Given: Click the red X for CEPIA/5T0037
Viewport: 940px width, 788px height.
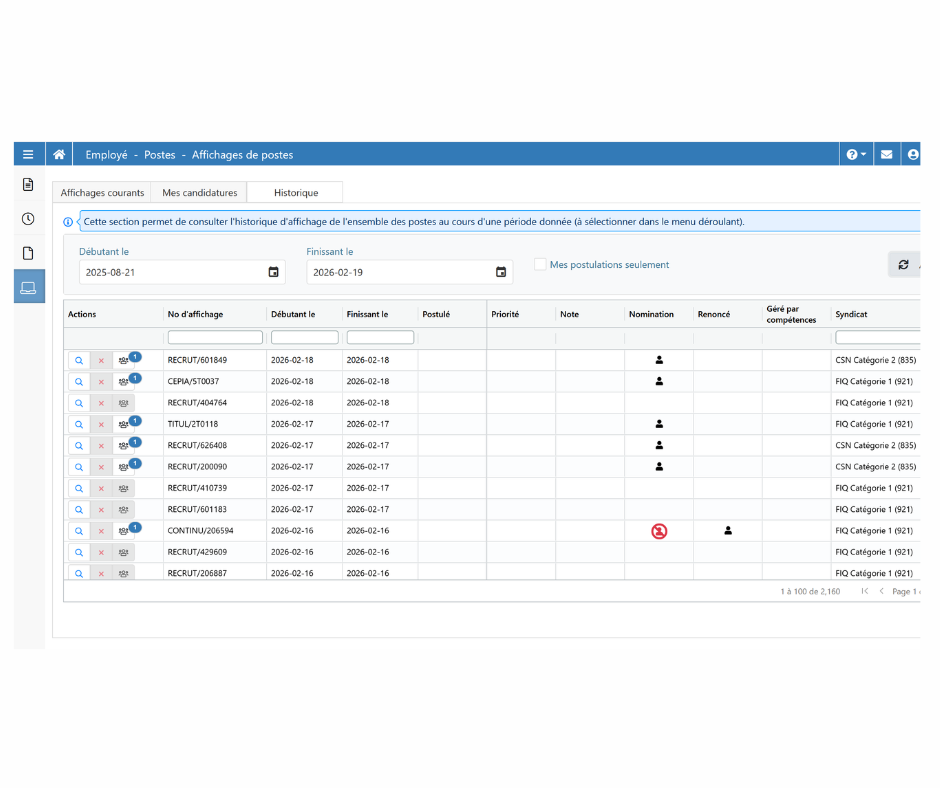Looking at the screenshot, I should pos(101,382).
